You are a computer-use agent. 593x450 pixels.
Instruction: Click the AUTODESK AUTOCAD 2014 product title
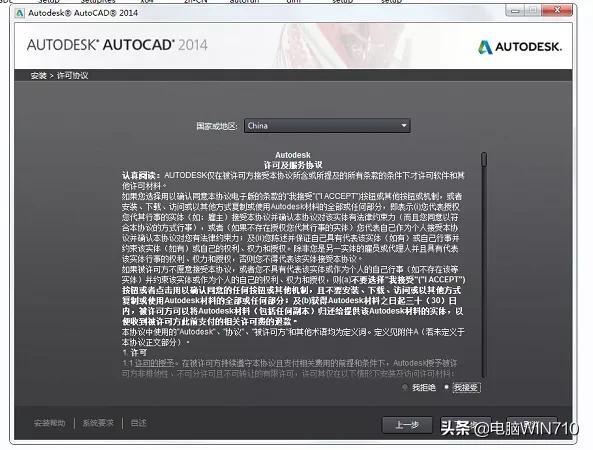tap(117, 45)
